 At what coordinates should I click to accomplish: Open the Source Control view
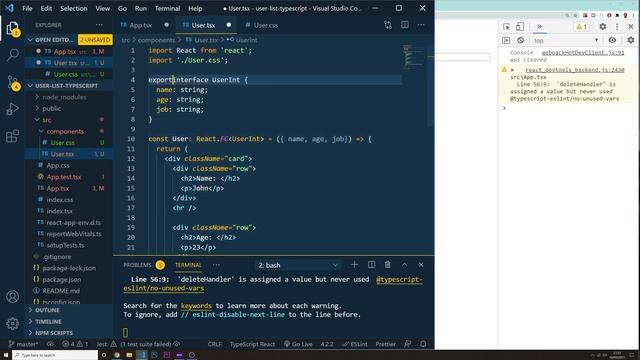[12, 82]
